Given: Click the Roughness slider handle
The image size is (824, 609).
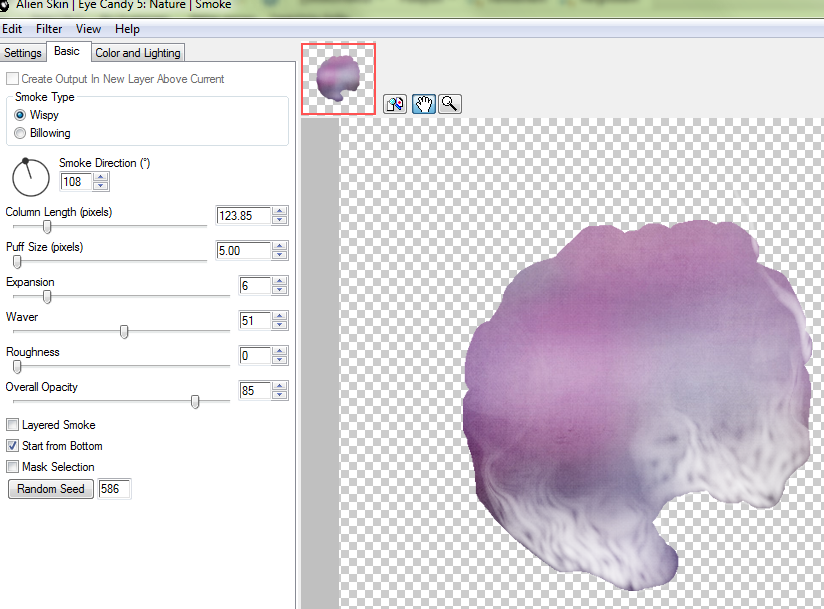Looking at the screenshot, I should pos(17,366).
